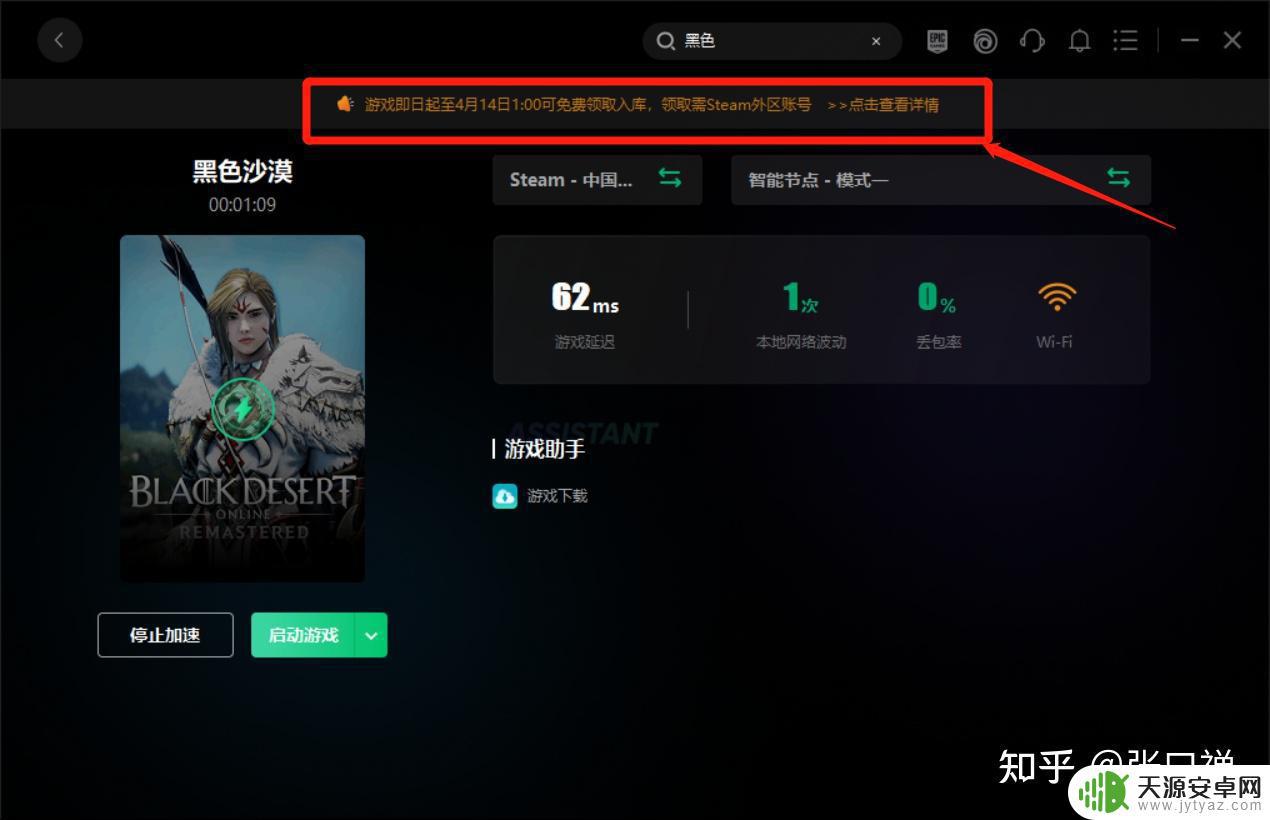Click the swap arrows beside 智能节点

tap(1118, 178)
